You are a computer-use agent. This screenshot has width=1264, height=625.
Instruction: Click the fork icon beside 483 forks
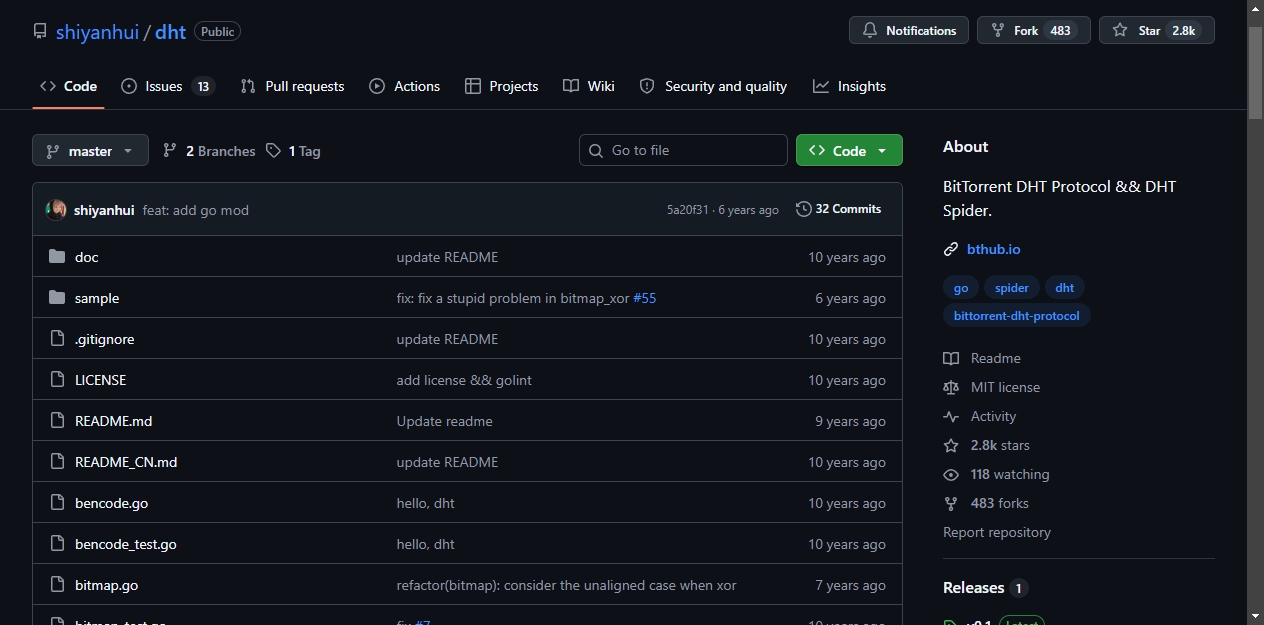click(x=951, y=503)
